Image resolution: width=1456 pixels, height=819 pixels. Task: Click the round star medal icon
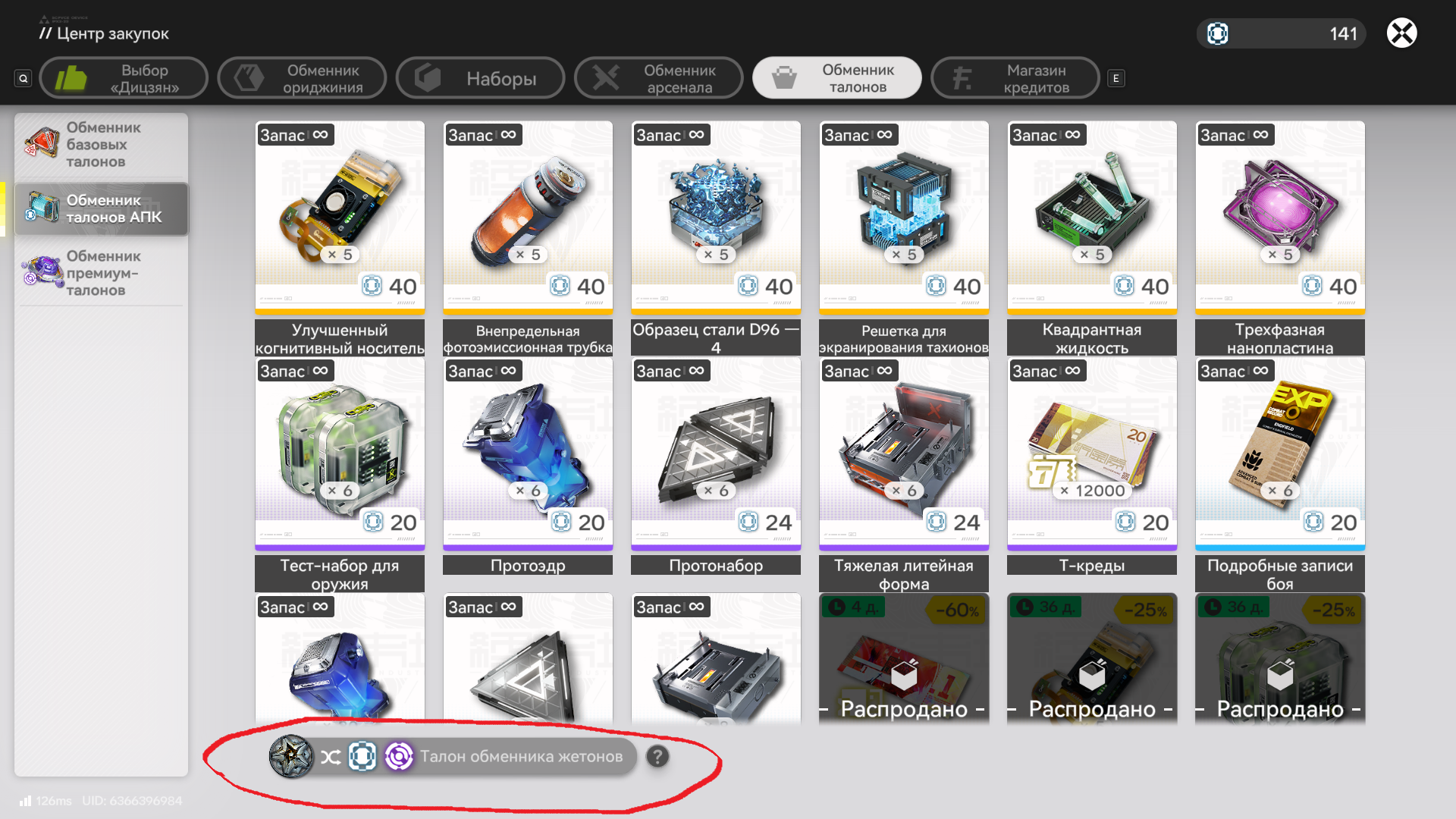pos(291,756)
